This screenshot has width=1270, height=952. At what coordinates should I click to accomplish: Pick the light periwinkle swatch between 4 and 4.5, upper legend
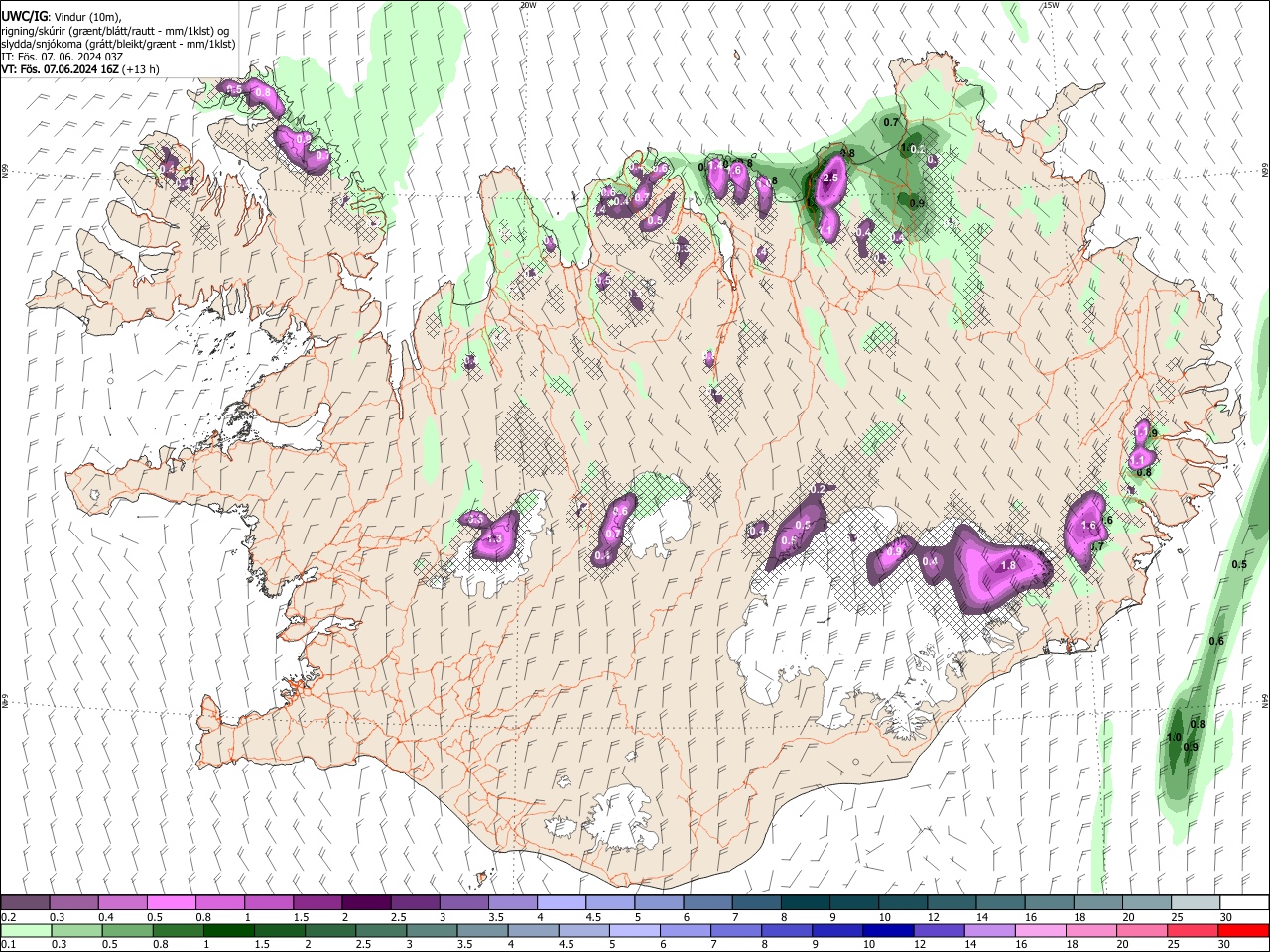click(x=561, y=903)
